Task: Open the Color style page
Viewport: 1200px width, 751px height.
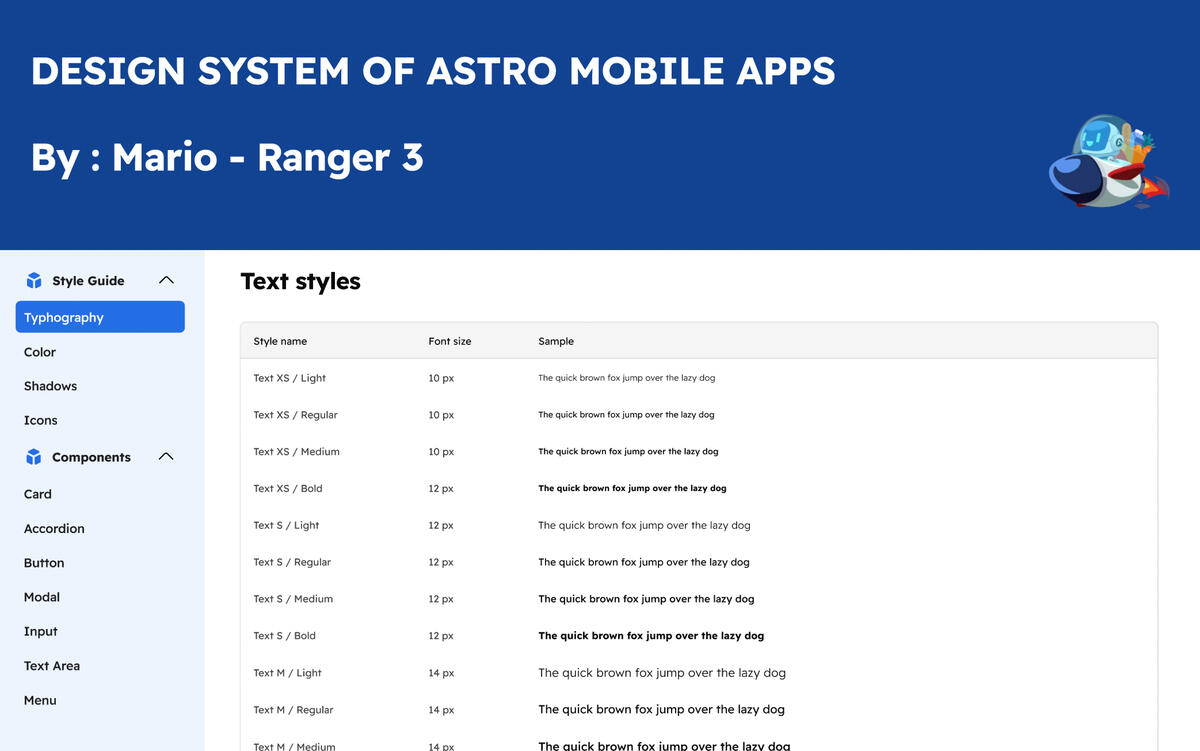Action: pyautogui.click(x=40, y=352)
